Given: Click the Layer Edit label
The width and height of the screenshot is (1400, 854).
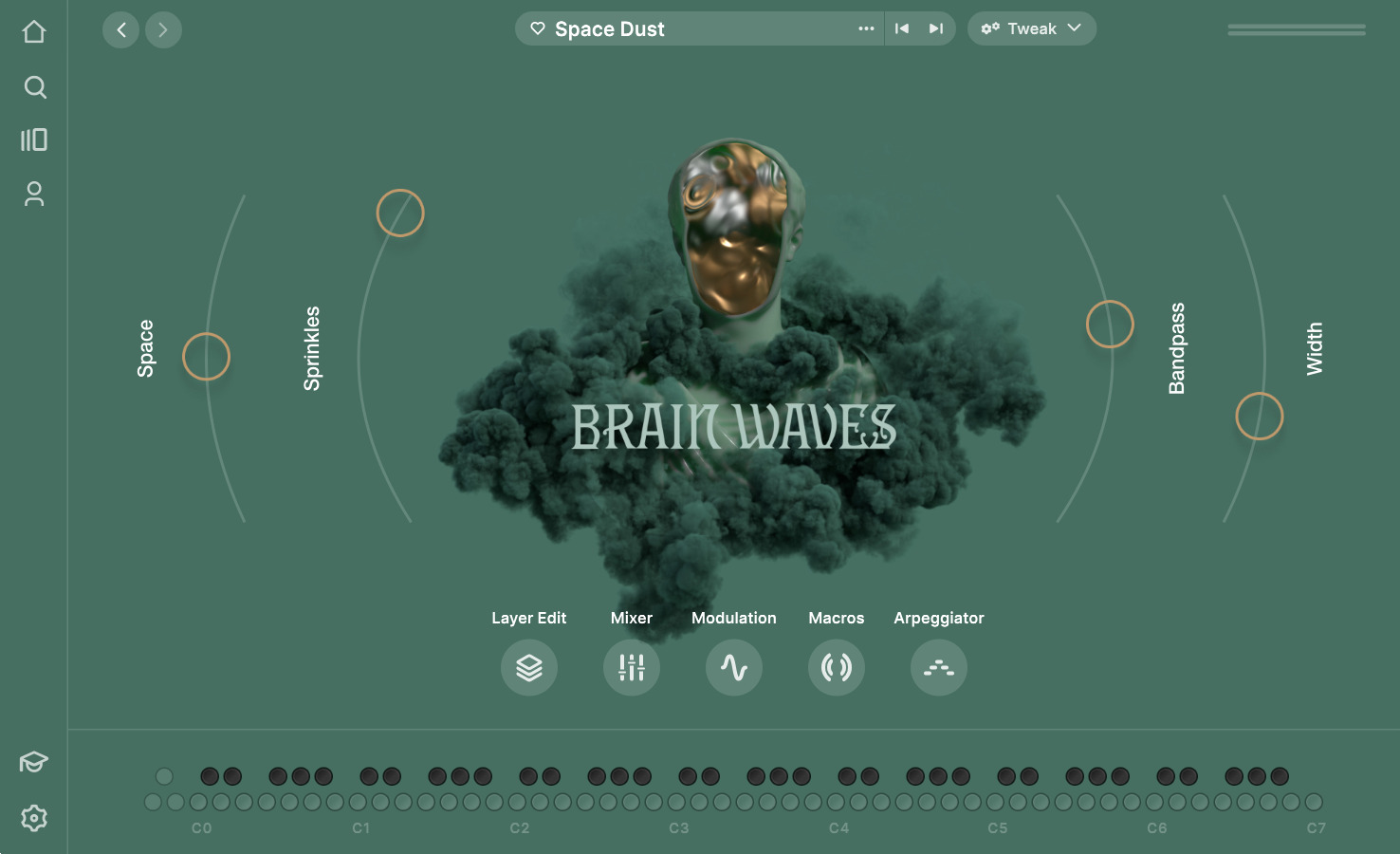Looking at the screenshot, I should pos(529,618).
